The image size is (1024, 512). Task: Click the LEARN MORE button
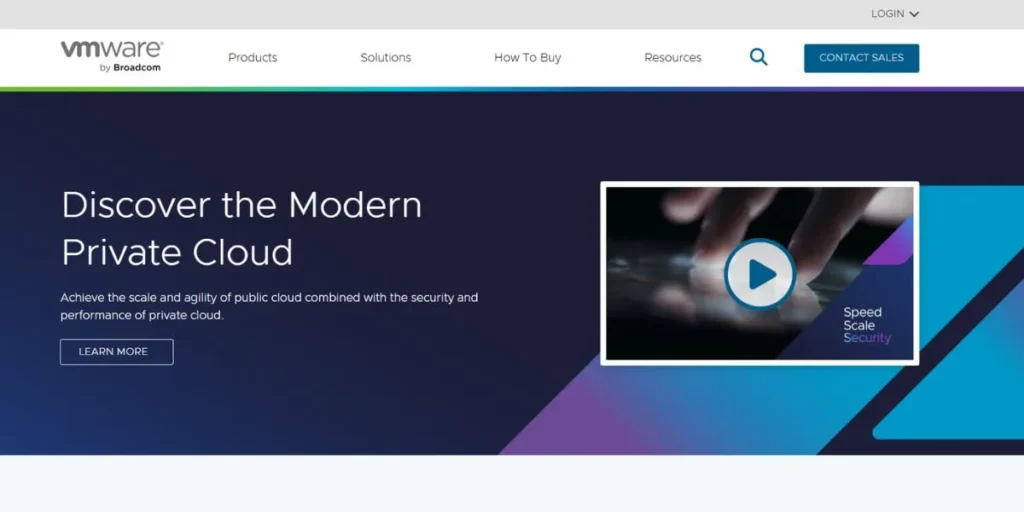[116, 352]
